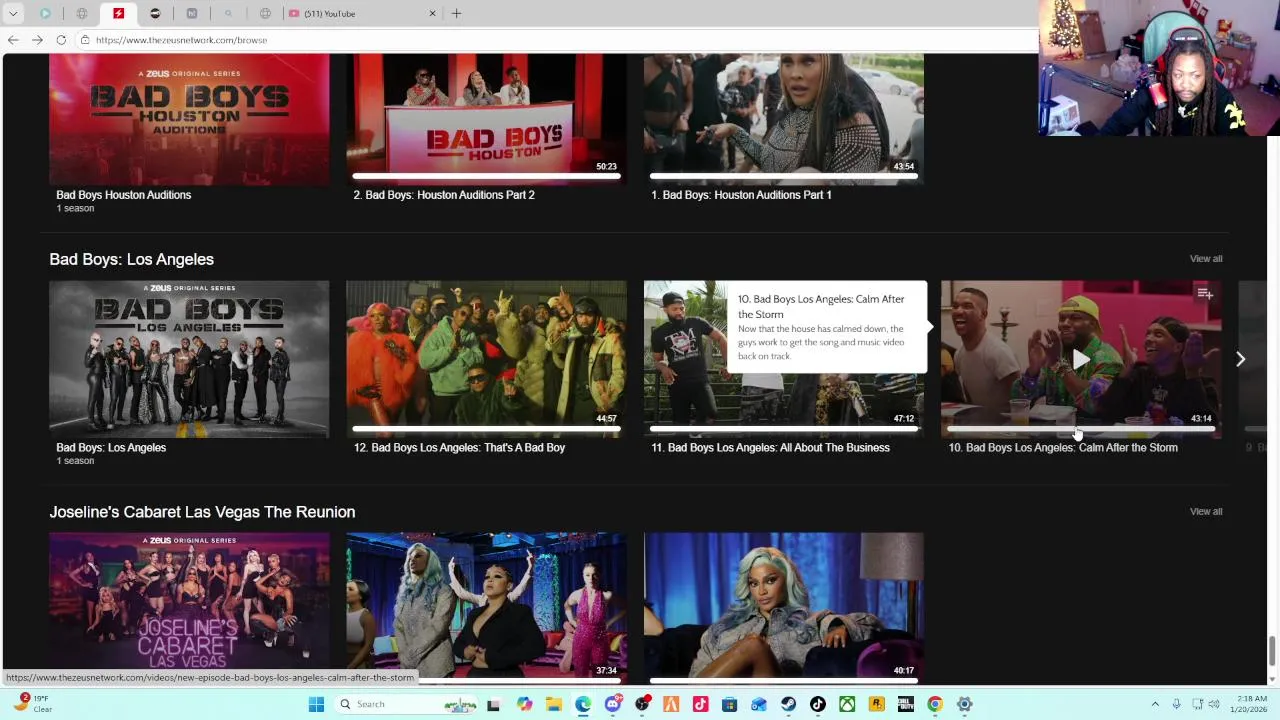Open the Xbox app from taskbar
This screenshot has height=720, width=1280.
pos(847,704)
